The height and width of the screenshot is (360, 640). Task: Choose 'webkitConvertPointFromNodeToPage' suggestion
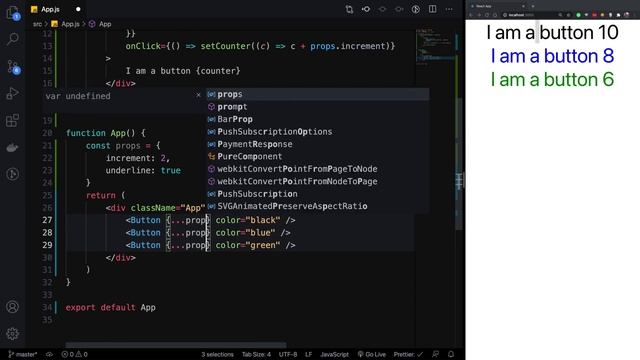[318, 181]
